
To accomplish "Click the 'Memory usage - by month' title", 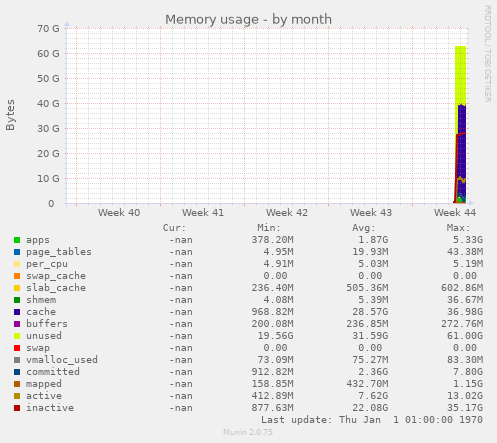I will [248, 20].
